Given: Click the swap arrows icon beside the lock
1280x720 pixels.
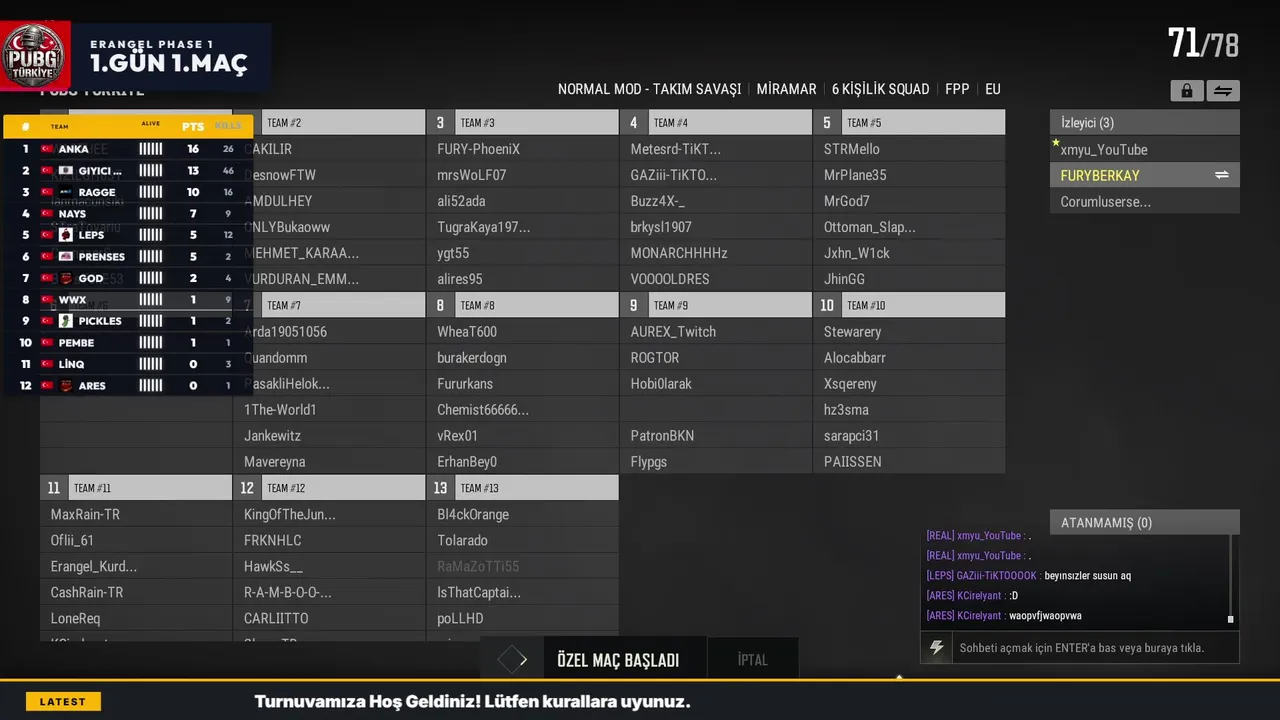Looking at the screenshot, I should (x=1222, y=91).
